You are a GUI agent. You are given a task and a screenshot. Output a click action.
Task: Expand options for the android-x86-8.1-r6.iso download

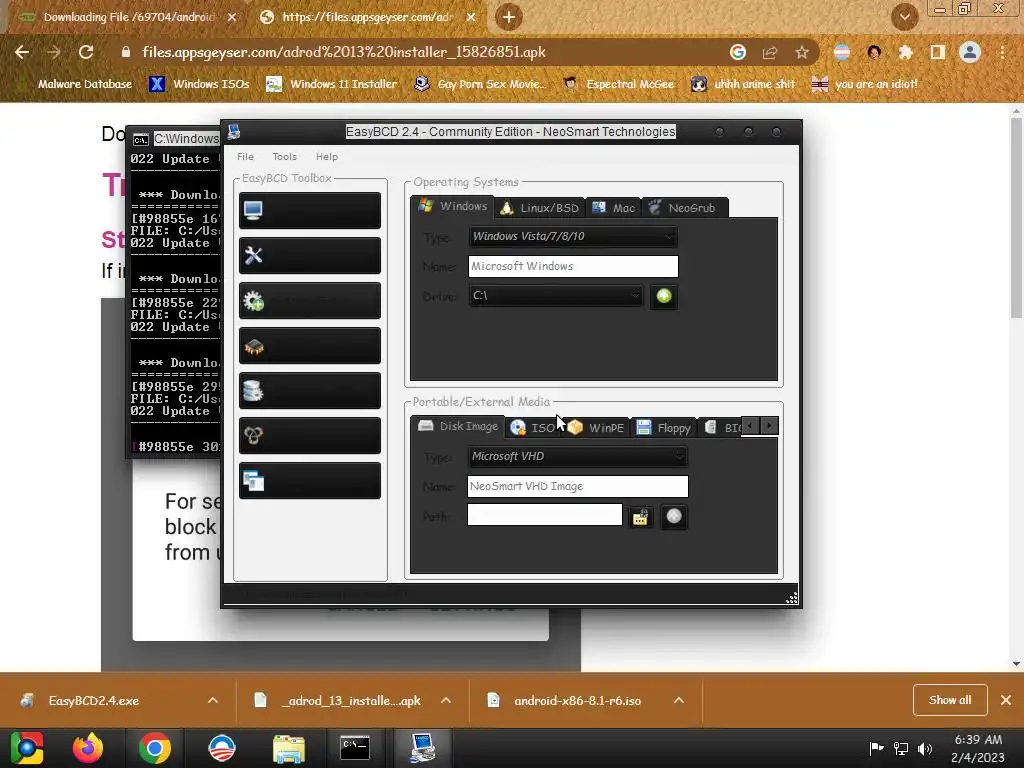tap(679, 700)
